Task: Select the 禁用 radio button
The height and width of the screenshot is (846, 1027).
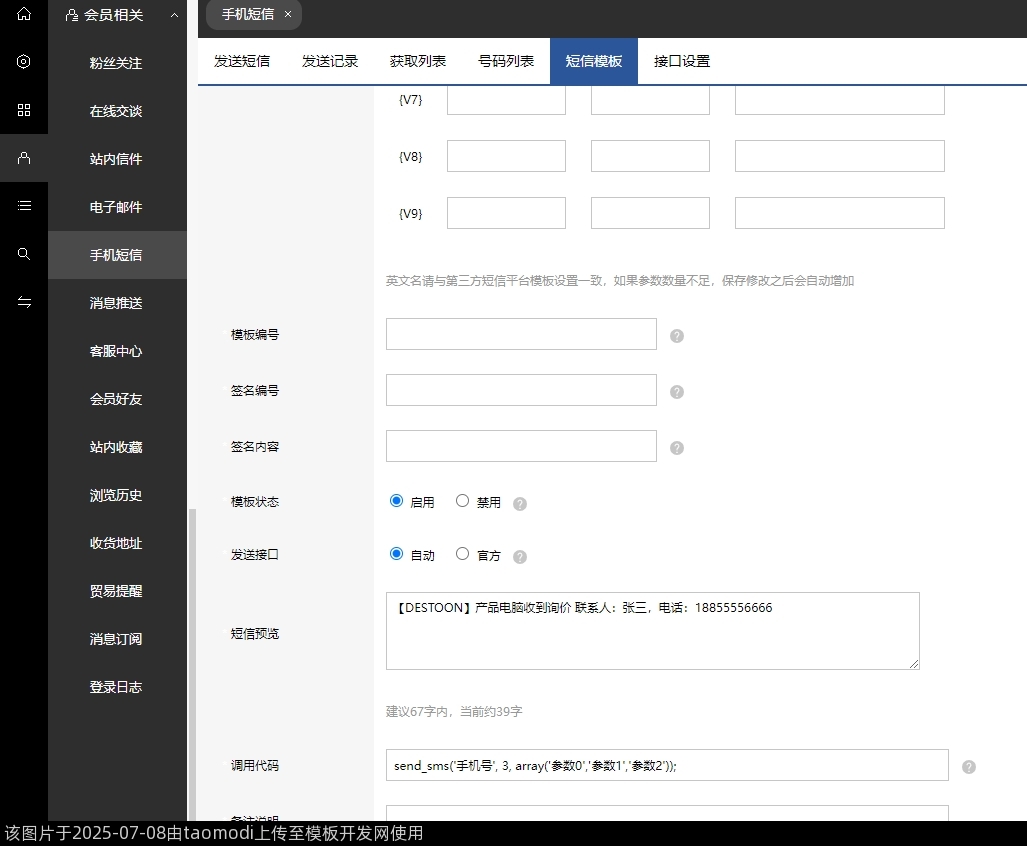Action: tap(462, 500)
